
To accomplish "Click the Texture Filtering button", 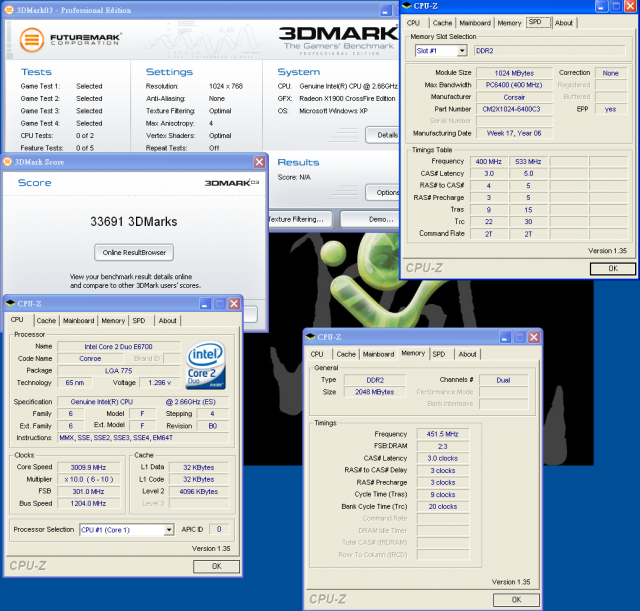I will [300, 219].
